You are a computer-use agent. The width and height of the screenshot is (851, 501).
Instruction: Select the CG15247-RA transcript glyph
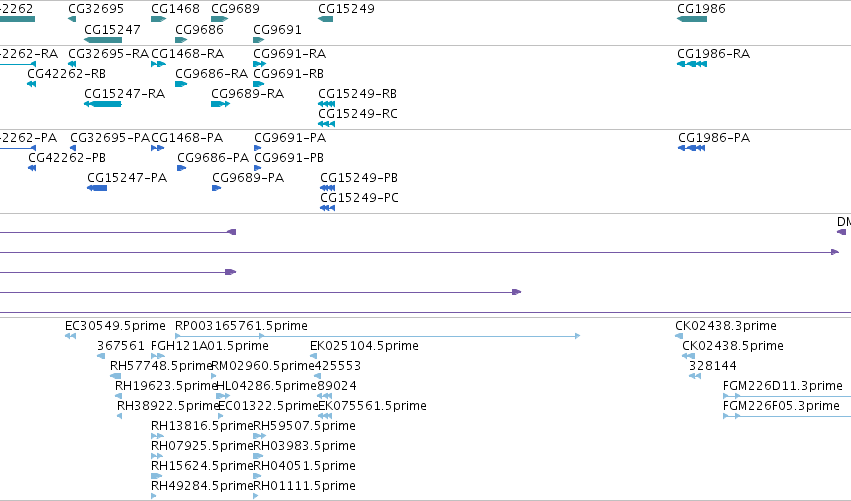tap(103, 104)
